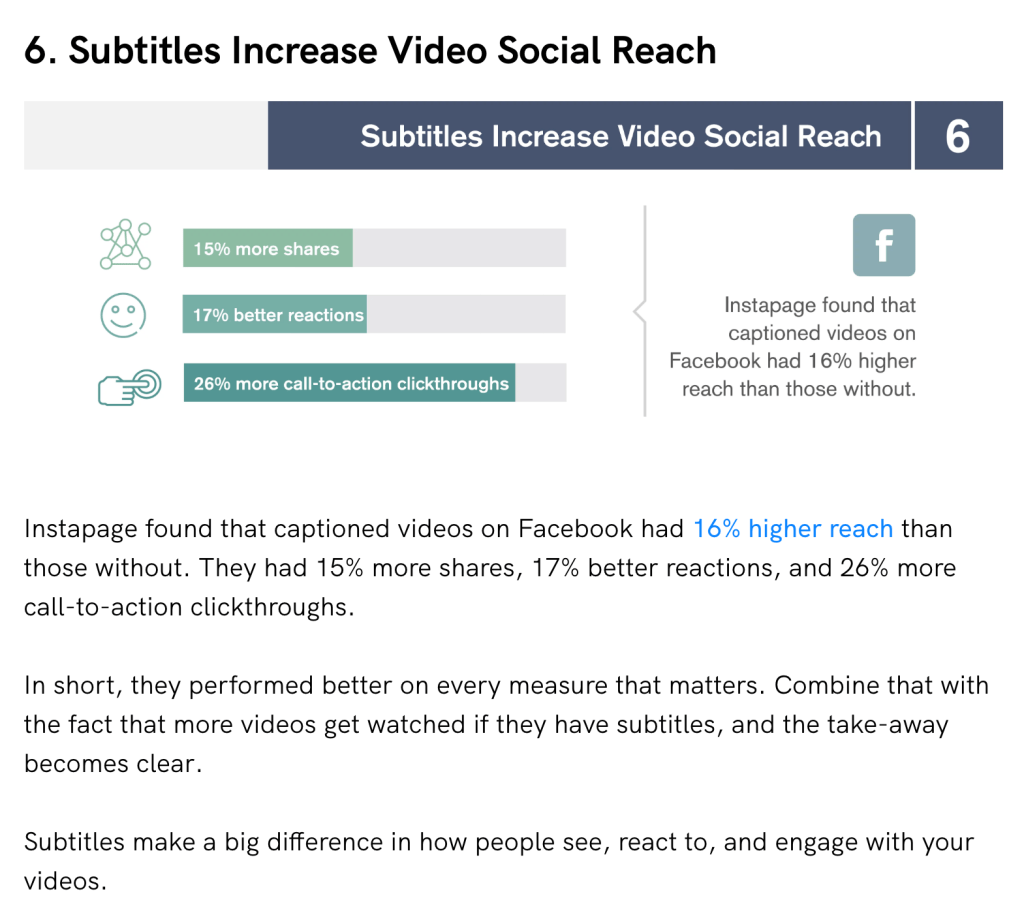
Task: Click the Facebook logo icon
Action: (883, 245)
